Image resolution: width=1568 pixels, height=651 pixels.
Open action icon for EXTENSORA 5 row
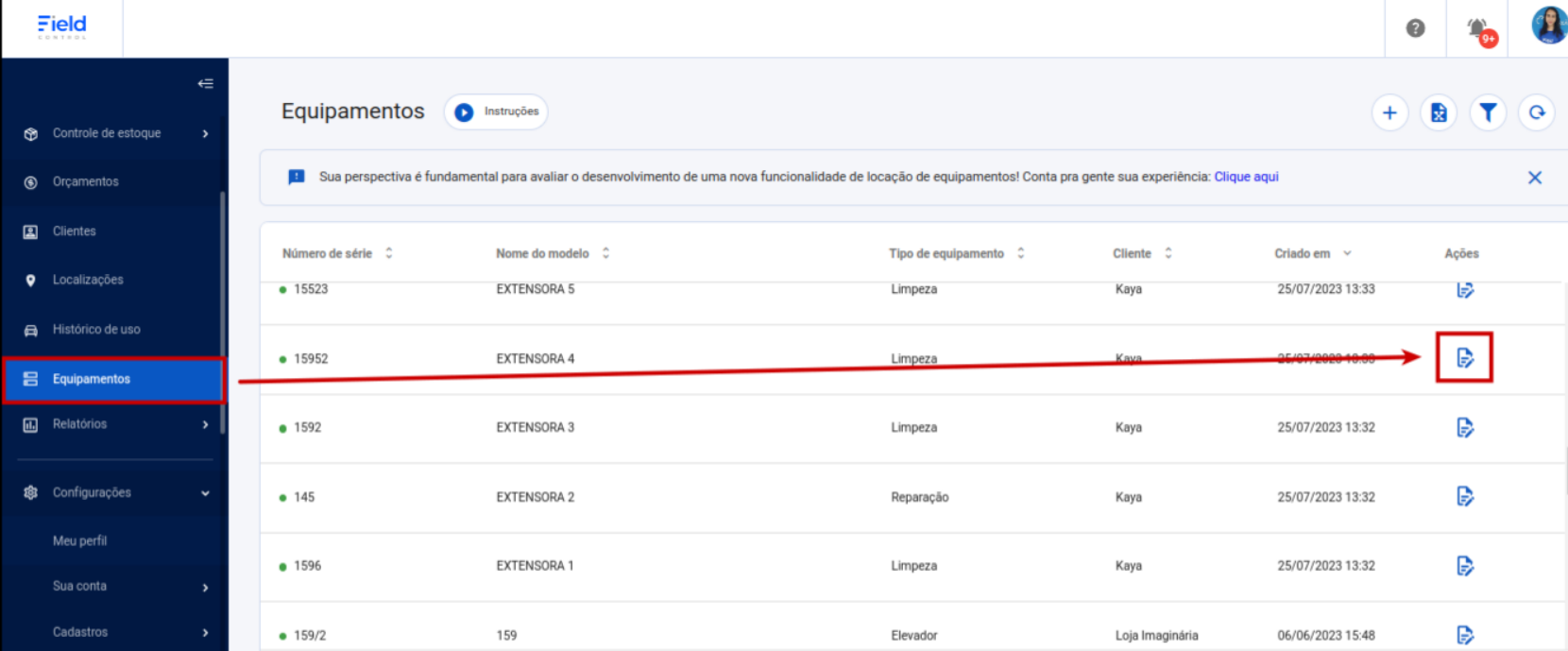1465,289
